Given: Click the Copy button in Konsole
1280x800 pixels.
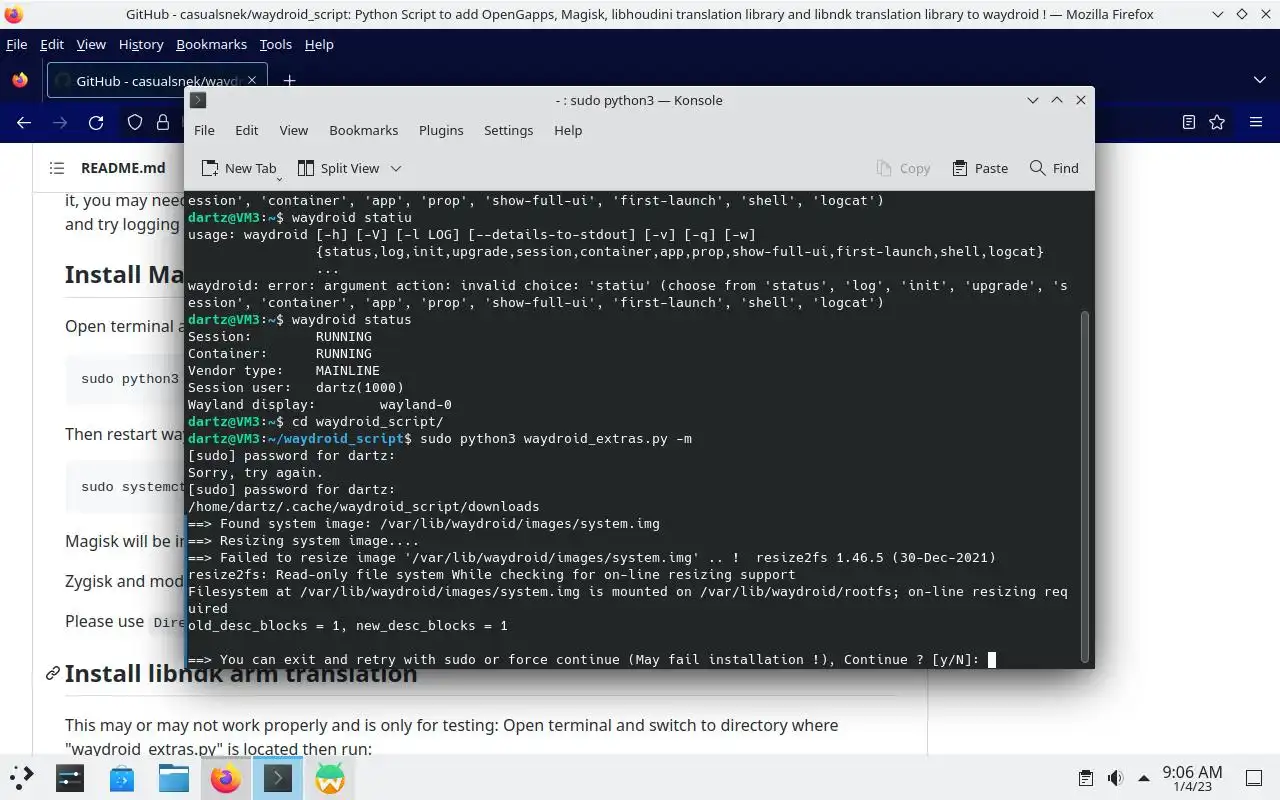Looking at the screenshot, I should point(903,168).
